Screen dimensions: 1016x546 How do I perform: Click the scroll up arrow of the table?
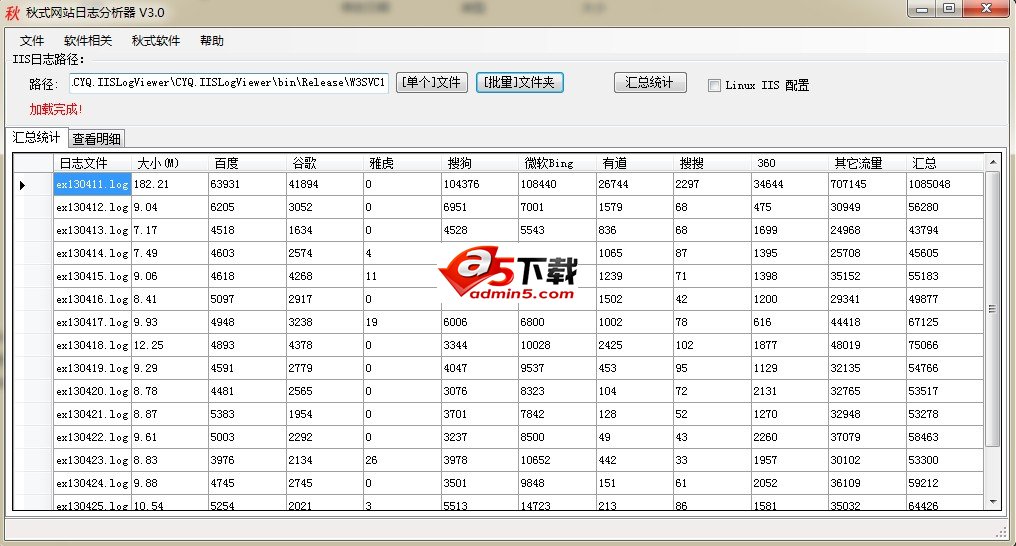pos(993,161)
